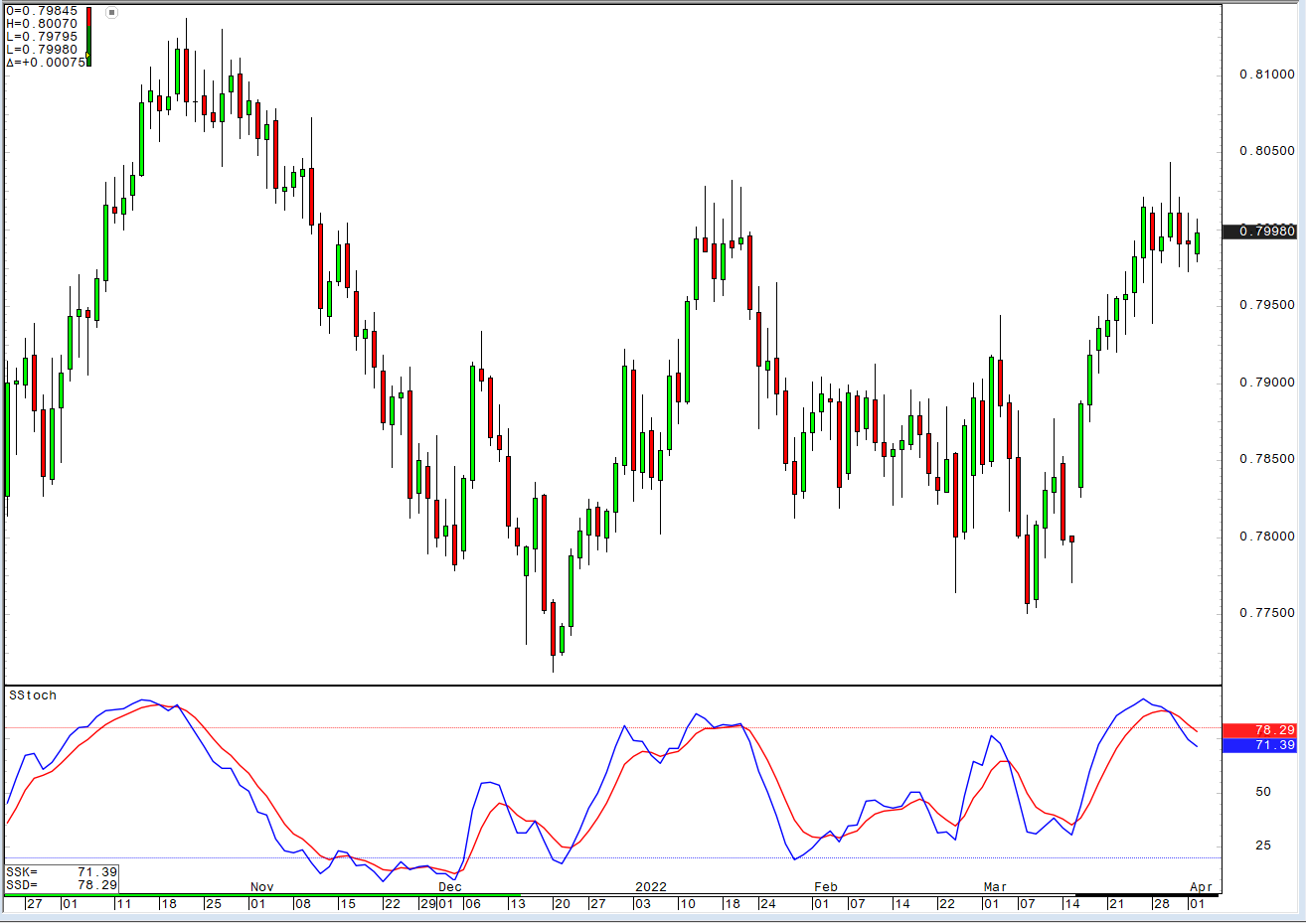Click the yellow arrow marker on the range bar

[87, 55]
